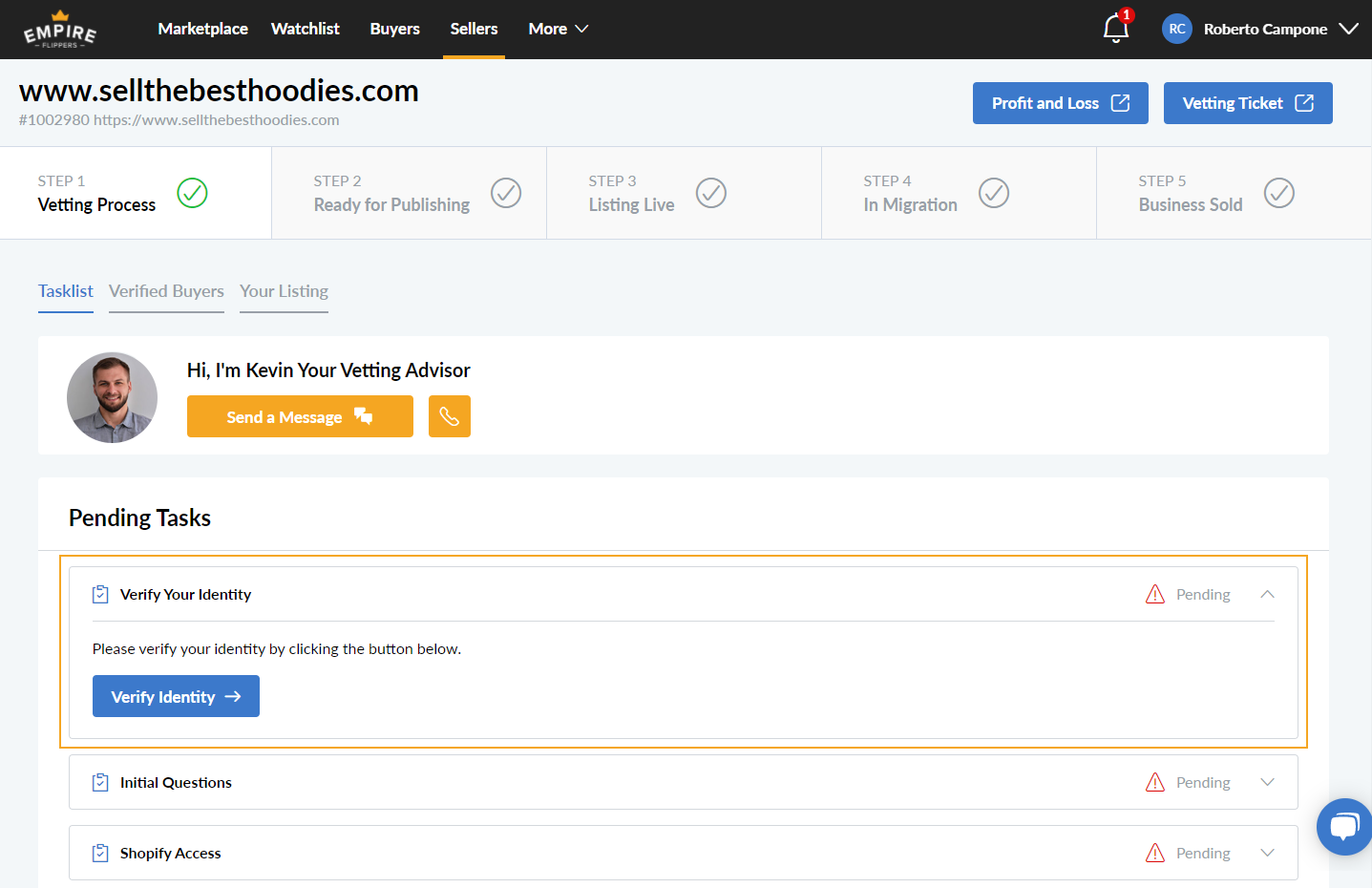Open the More navigation dropdown
Image resolution: width=1372 pixels, height=888 pixels.
click(559, 29)
